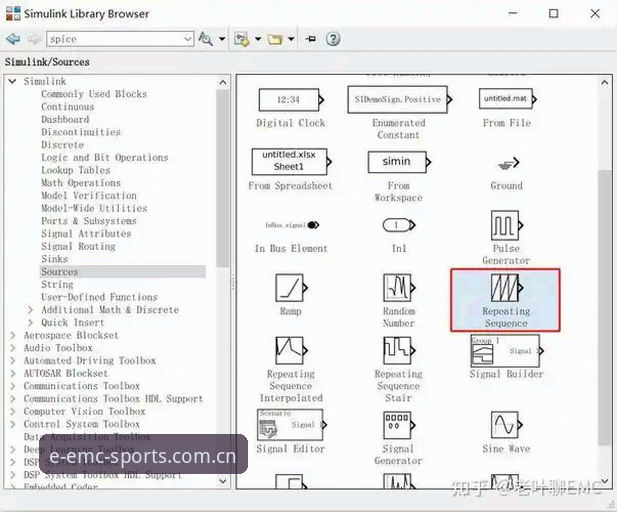617x512 pixels.
Task: Click the block pane scroll-down arrow
Action: 605,481
